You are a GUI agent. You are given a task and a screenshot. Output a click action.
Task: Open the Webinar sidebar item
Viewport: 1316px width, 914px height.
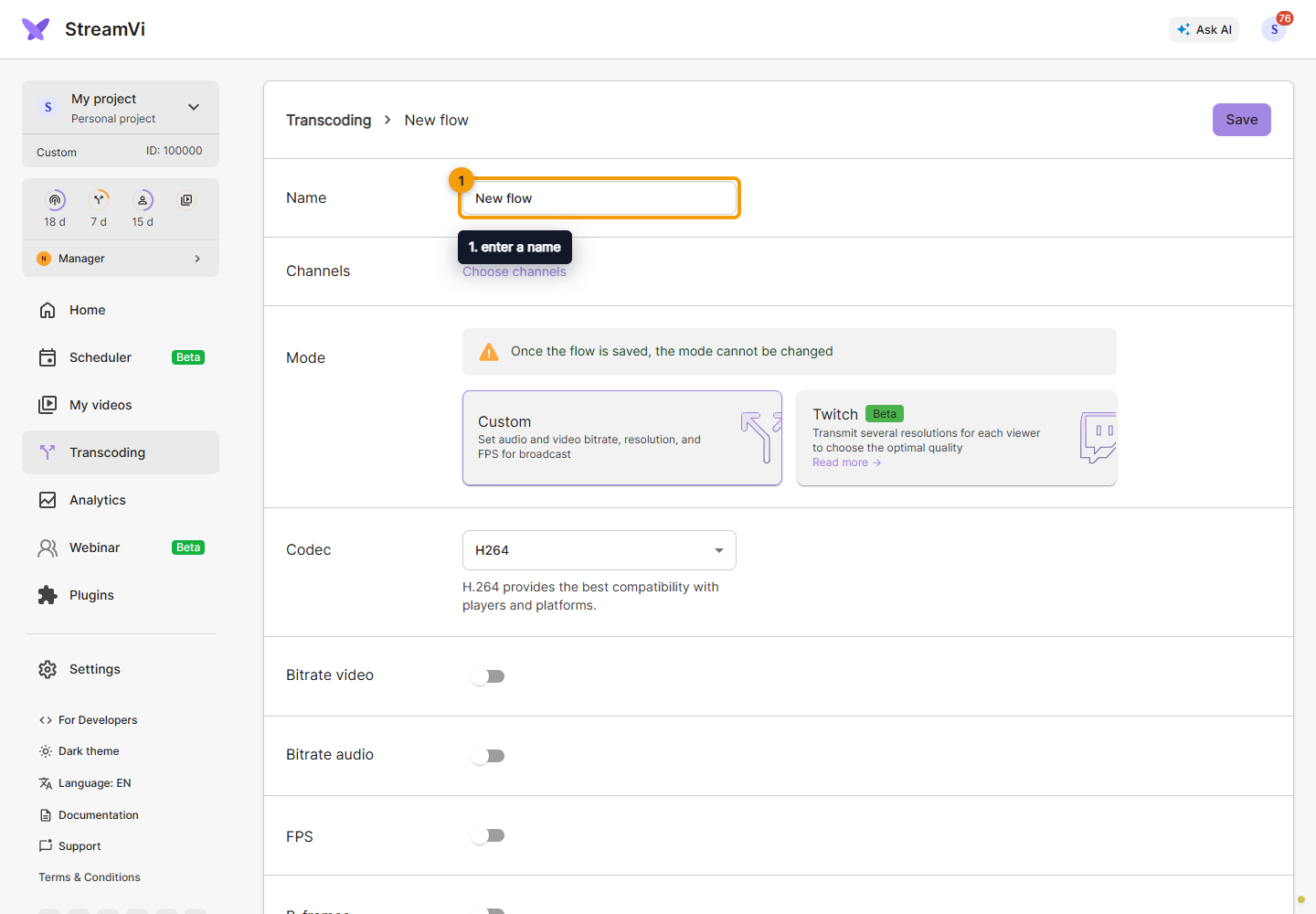pos(121,547)
